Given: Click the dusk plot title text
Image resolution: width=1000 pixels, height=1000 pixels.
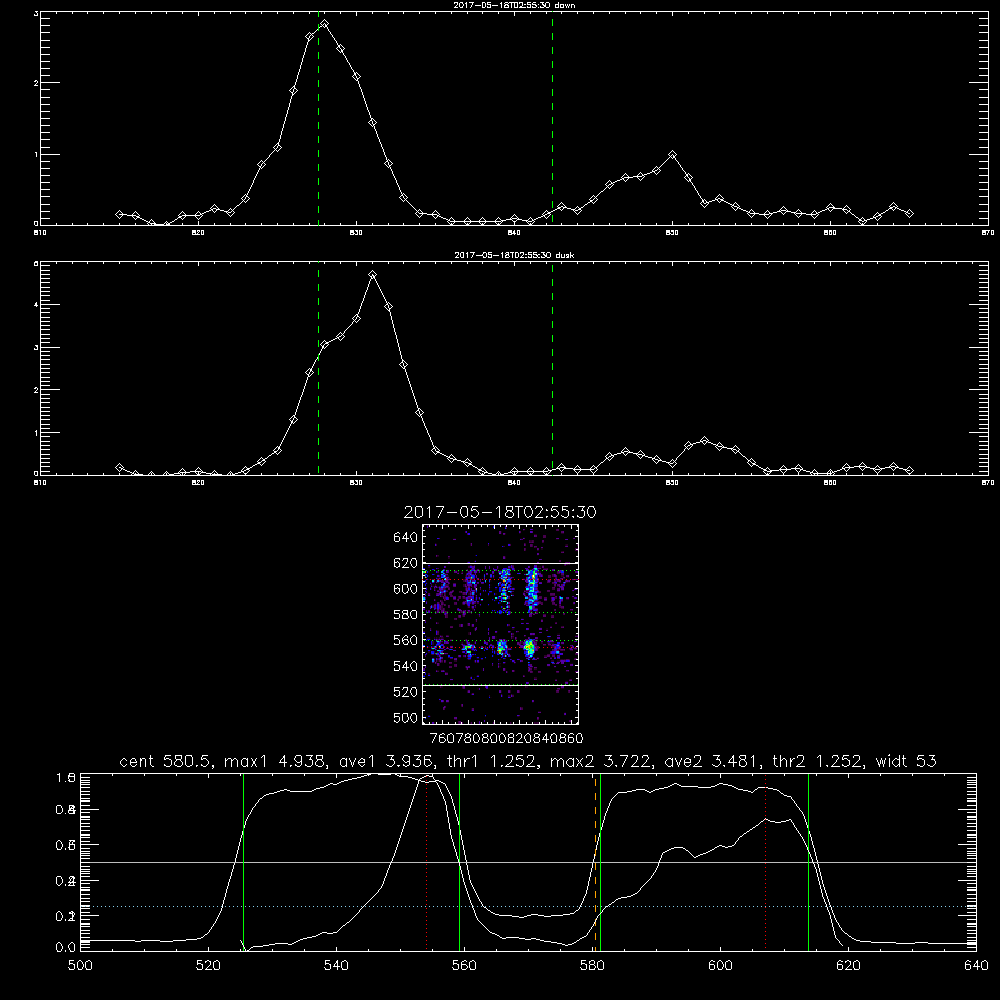Looking at the screenshot, I should pyautogui.click(x=514, y=255).
